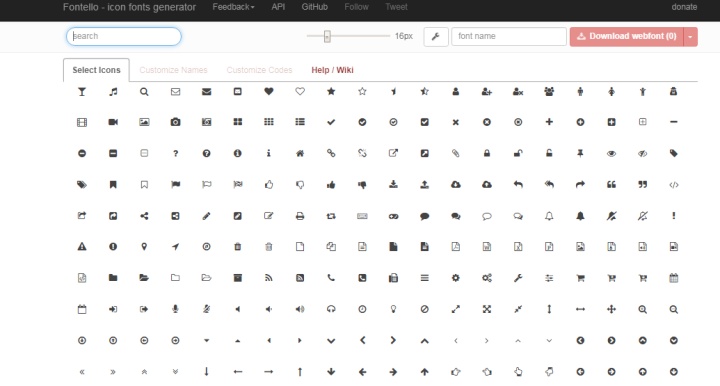Select the calendar icon with grid

(674, 278)
